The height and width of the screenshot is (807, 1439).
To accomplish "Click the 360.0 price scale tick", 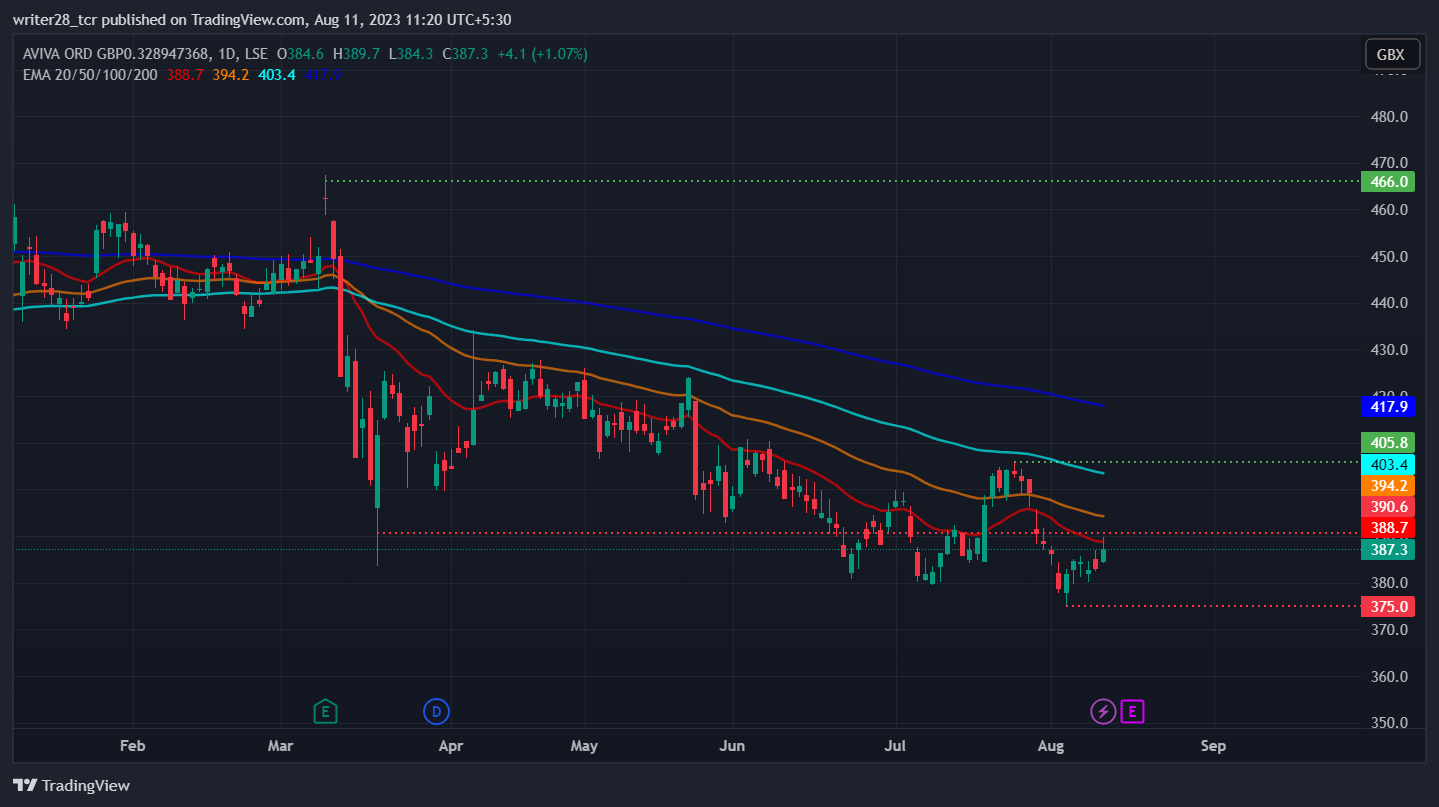I will coord(1388,676).
